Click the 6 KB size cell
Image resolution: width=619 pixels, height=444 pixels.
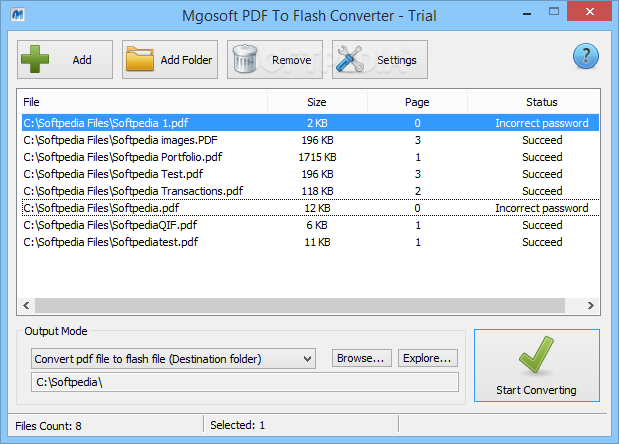[317, 225]
